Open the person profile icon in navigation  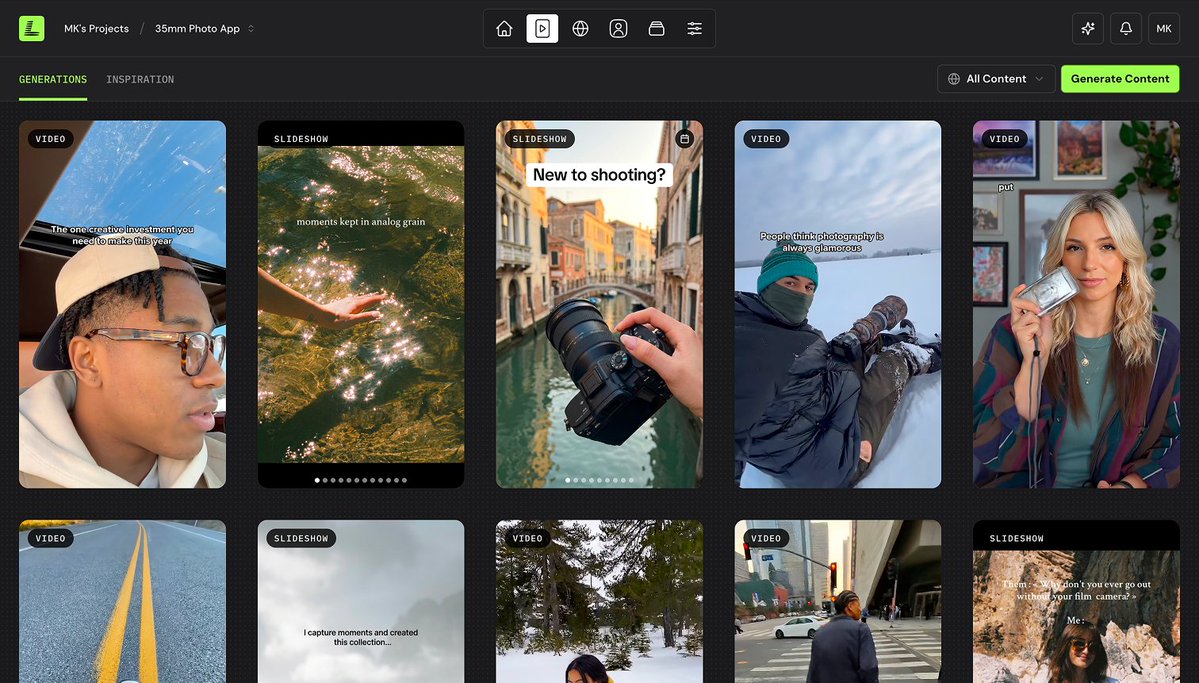pyautogui.click(x=619, y=28)
